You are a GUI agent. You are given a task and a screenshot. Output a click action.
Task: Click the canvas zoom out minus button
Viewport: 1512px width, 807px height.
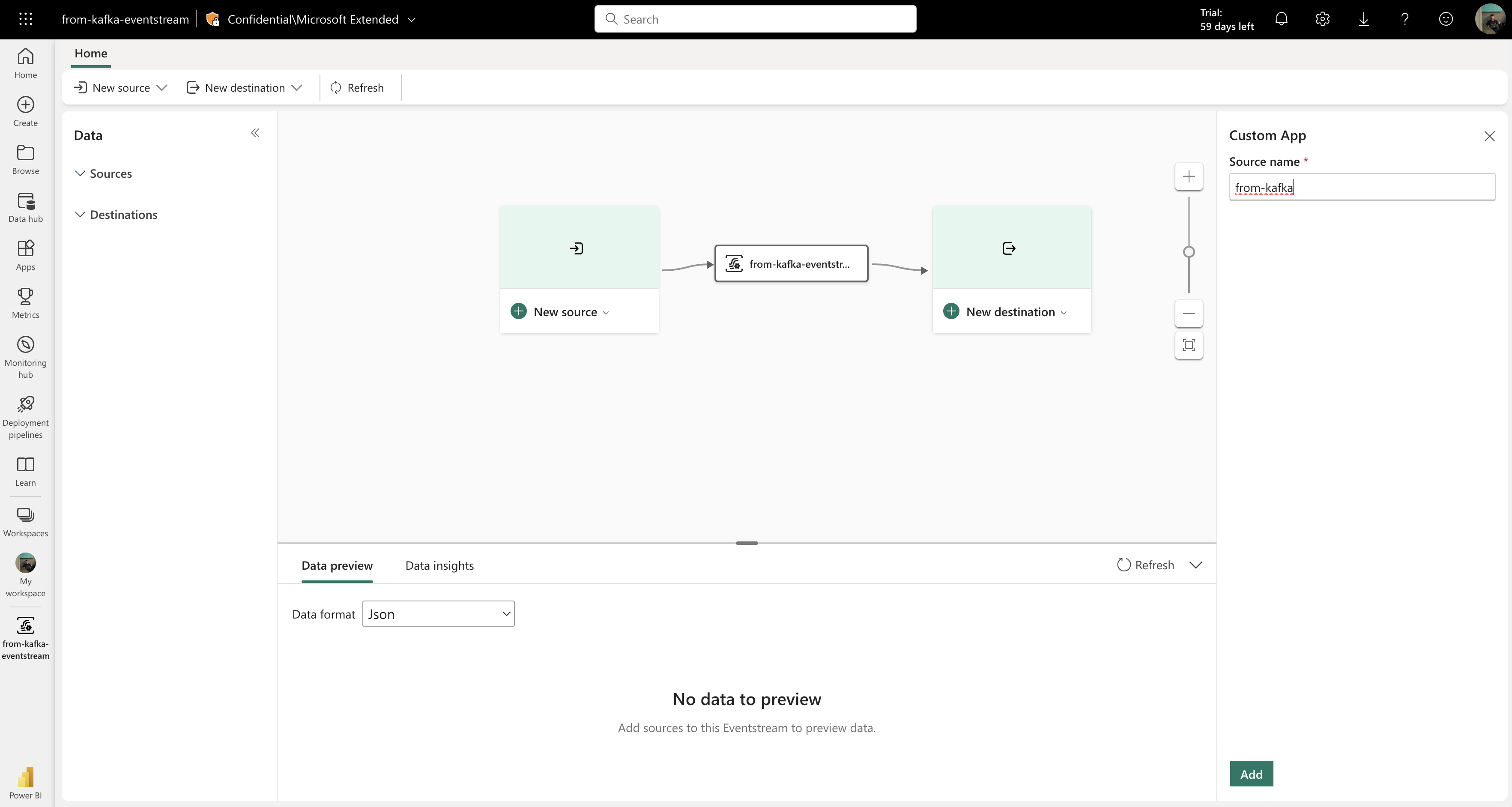click(1189, 313)
